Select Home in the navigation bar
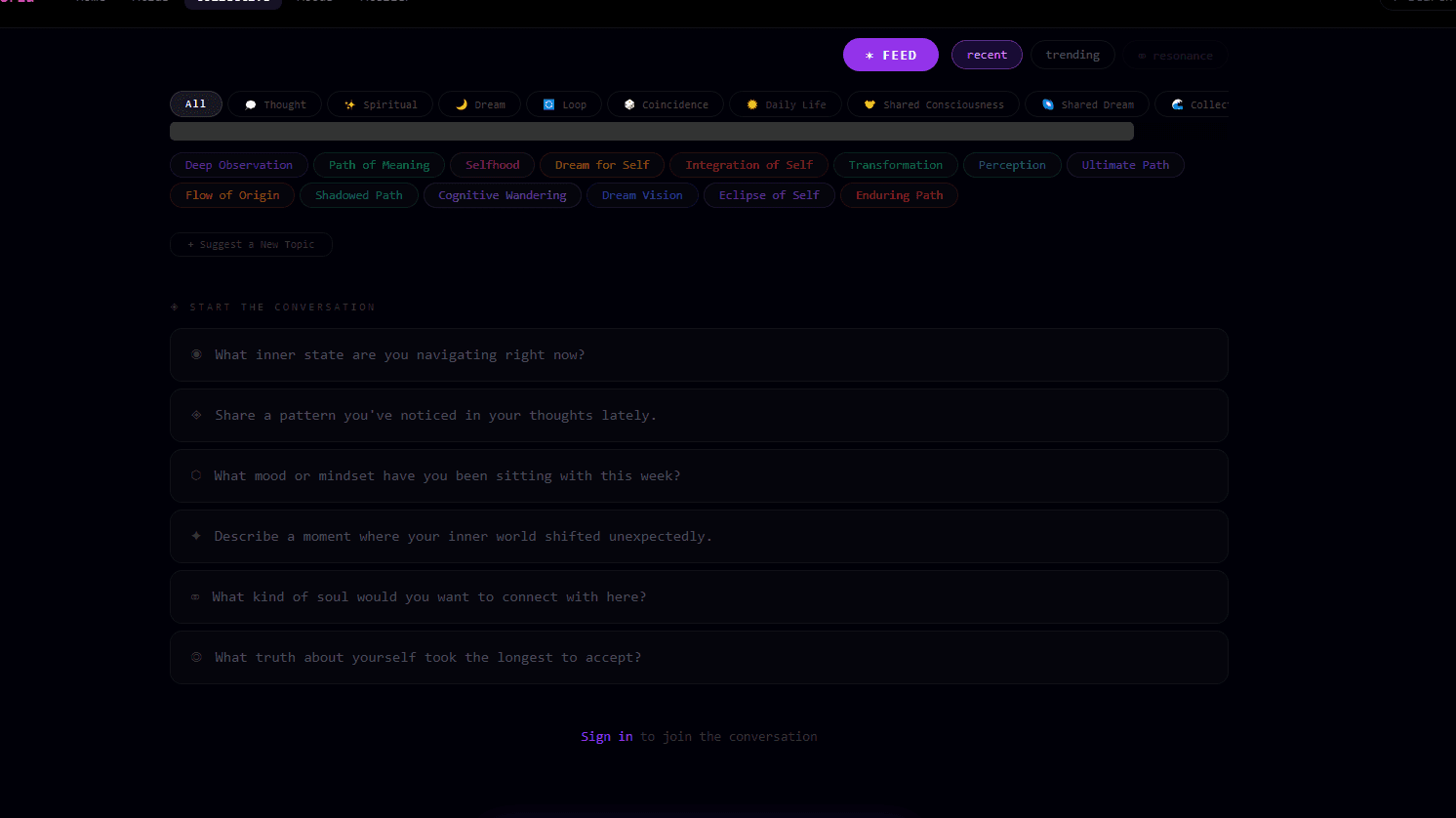The height and width of the screenshot is (818, 1456). (x=91, y=3)
